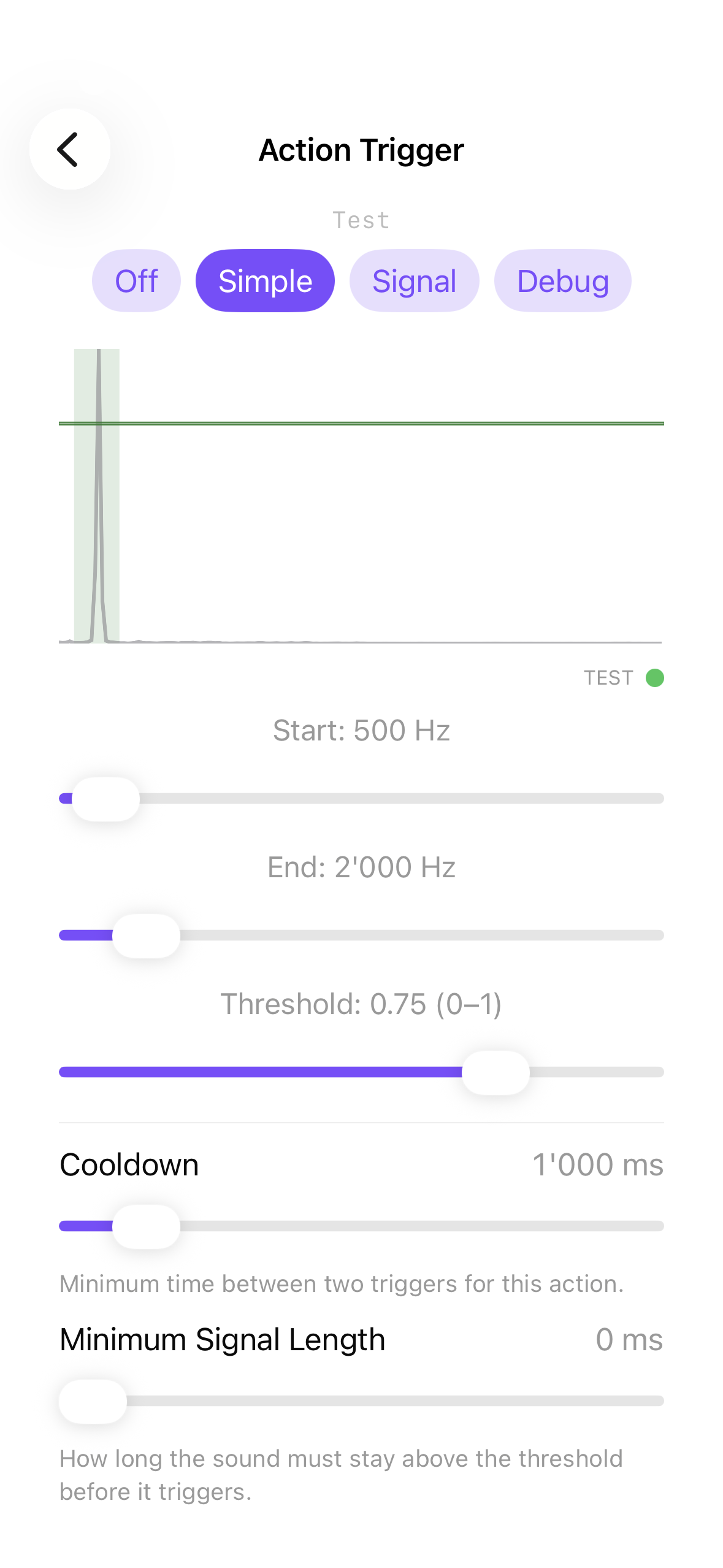Tap the 0 ms Minimum Signal Length value
This screenshot has height=1568, width=723.
629,1339
